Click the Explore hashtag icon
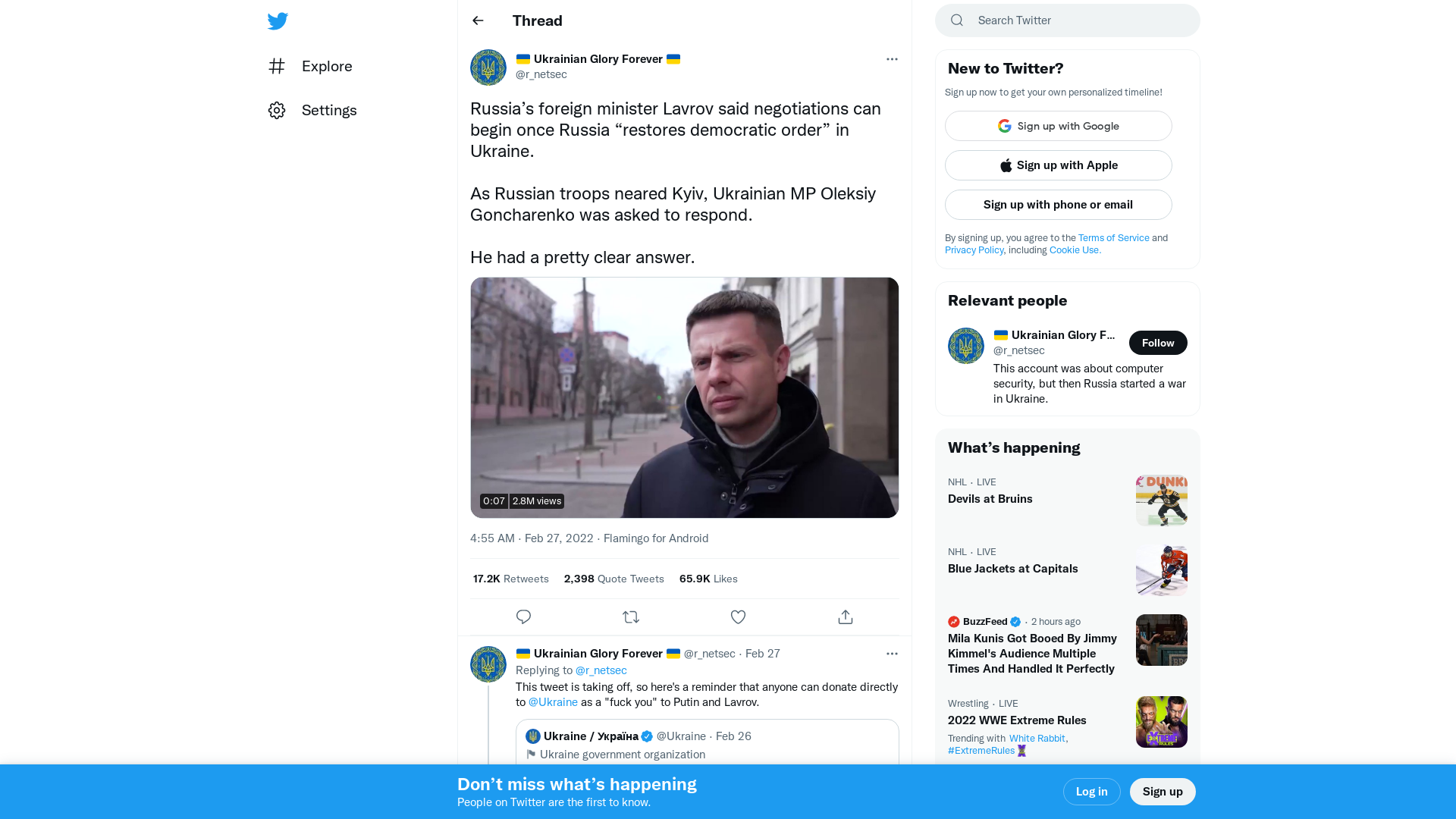This screenshot has height=819, width=1456. [277, 66]
